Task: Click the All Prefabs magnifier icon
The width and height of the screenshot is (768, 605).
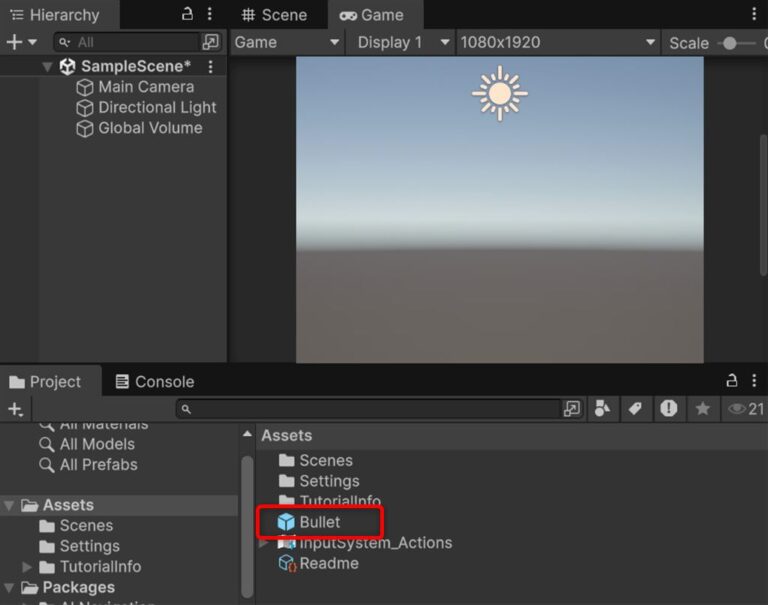Action: (47, 465)
